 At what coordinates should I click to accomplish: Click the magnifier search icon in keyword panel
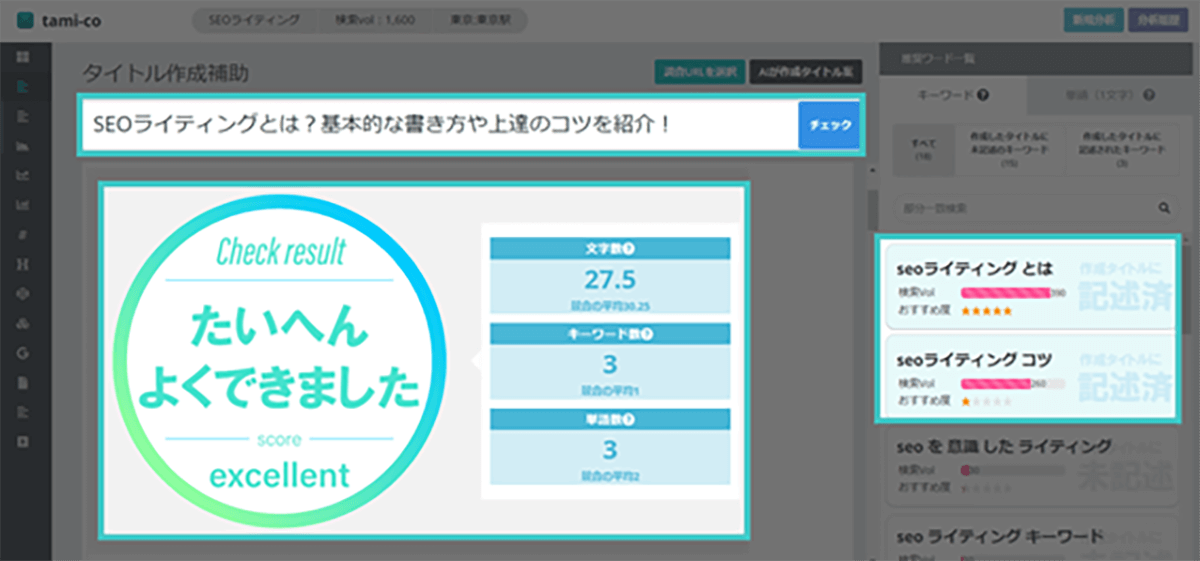[1163, 209]
